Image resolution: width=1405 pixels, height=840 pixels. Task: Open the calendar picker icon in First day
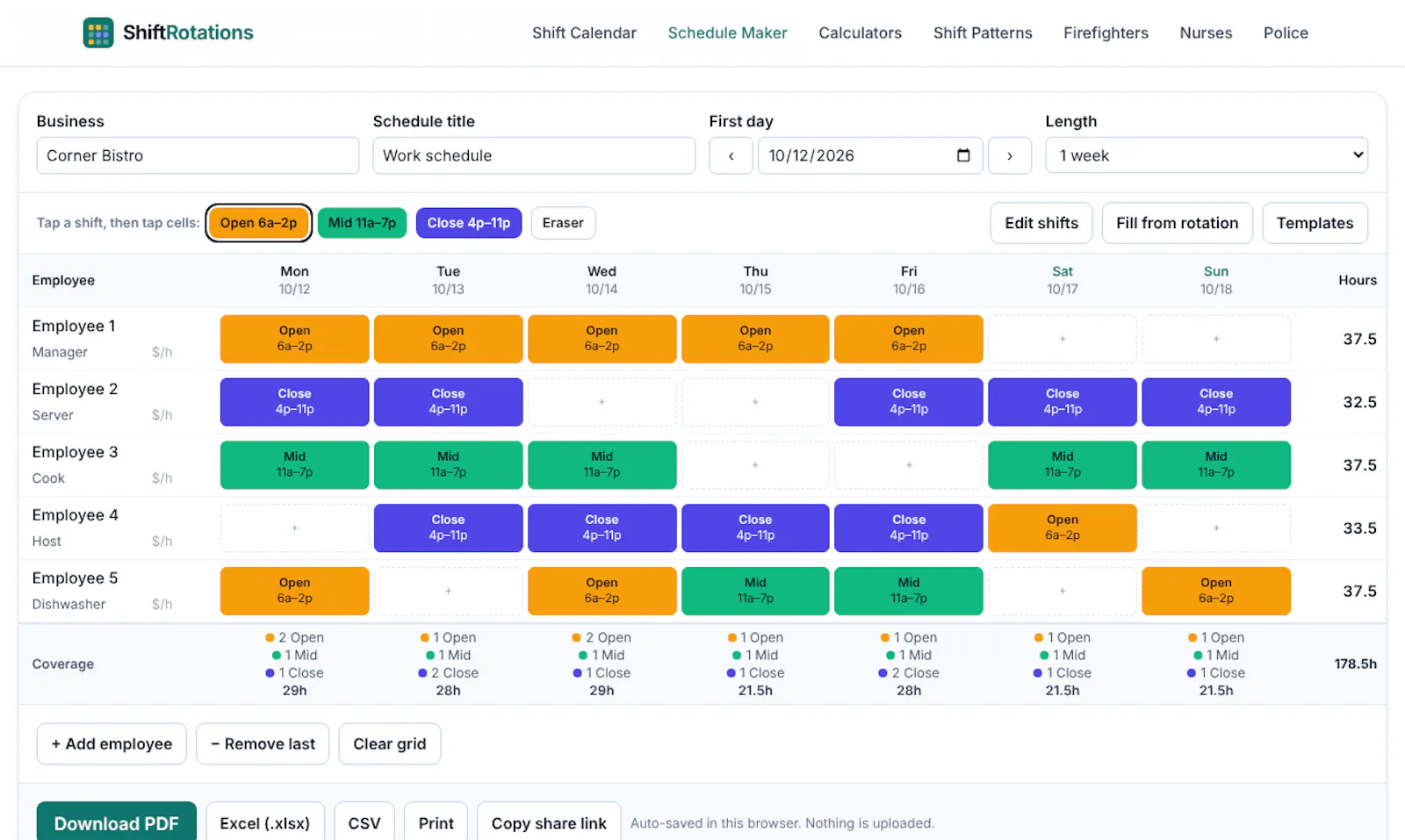coord(963,155)
